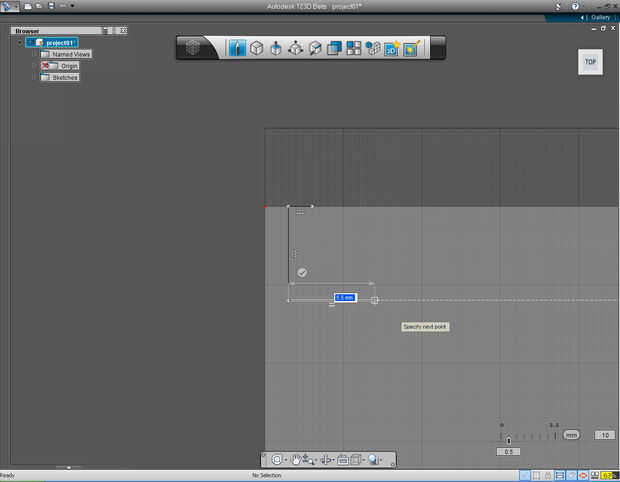Click the Open file icon in title bar
The height and width of the screenshot is (482, 620).
click(39, 6)
